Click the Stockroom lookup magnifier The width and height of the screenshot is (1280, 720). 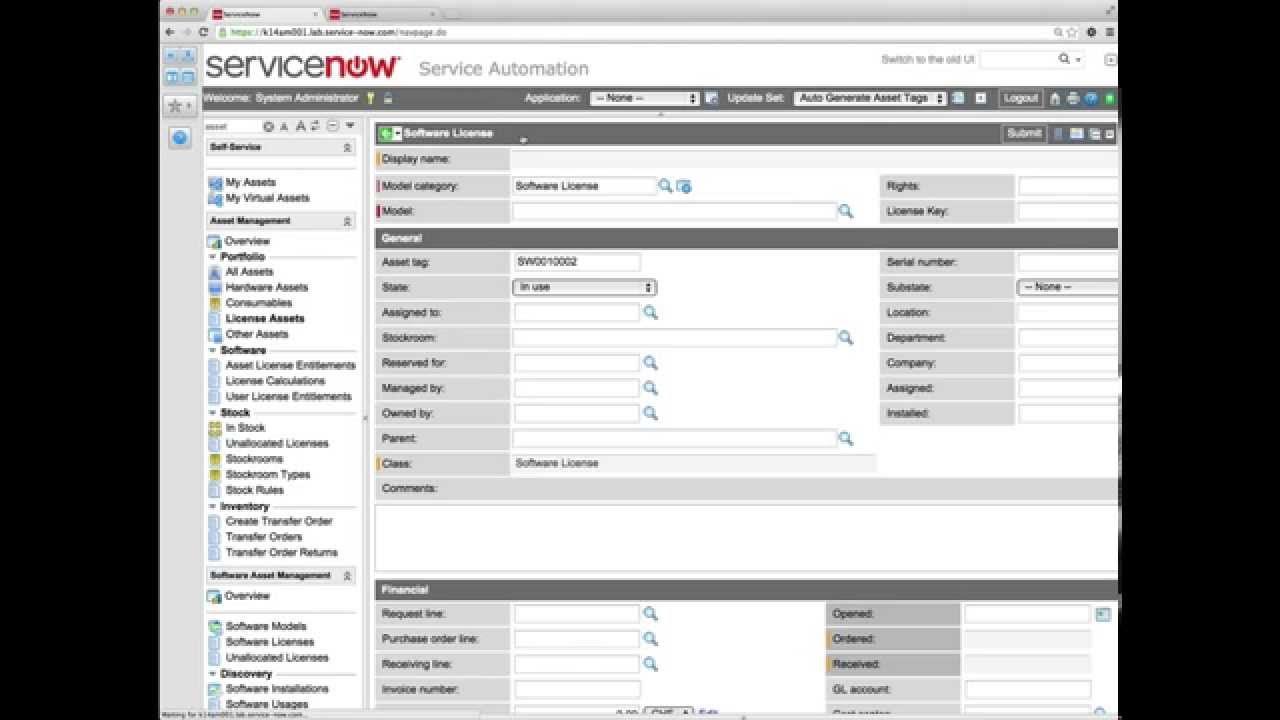tap(845, 338)
